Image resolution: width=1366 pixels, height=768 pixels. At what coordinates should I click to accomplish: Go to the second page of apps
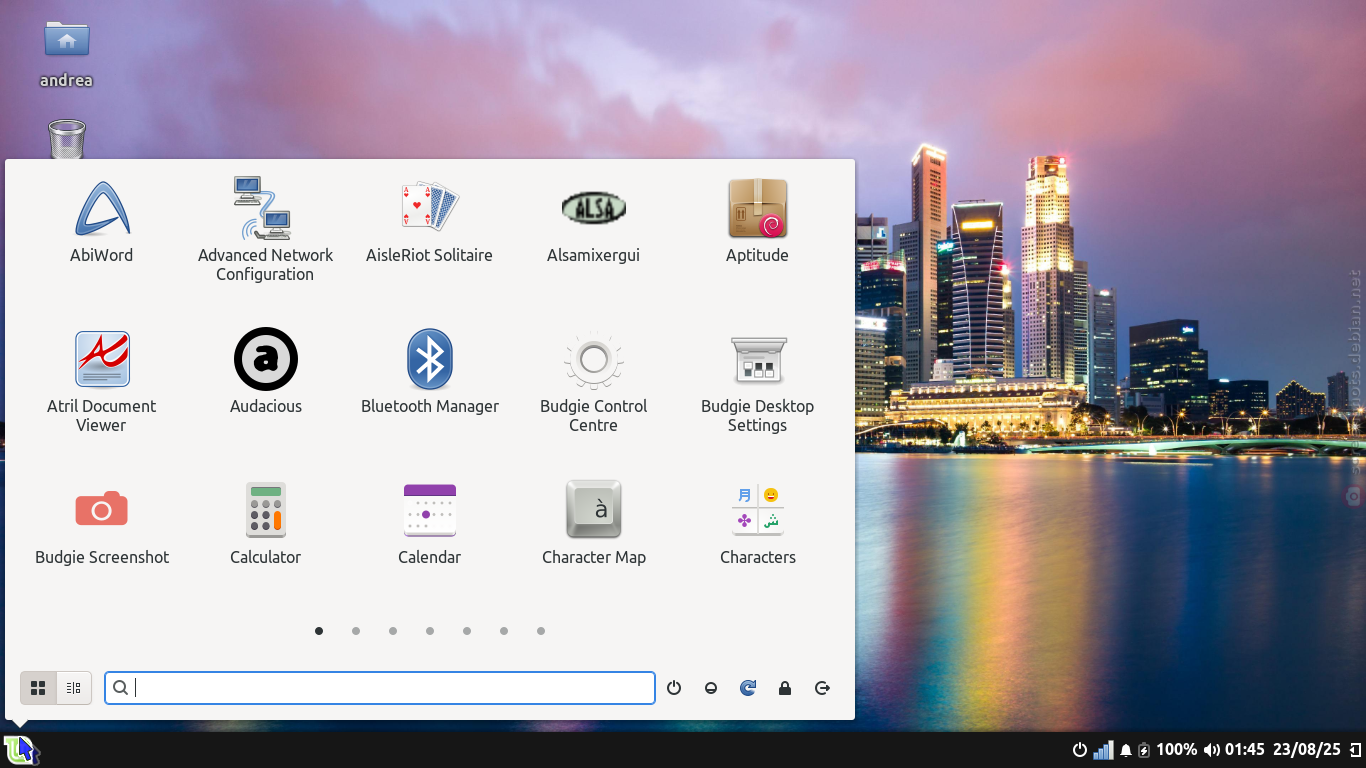(356, 631)
